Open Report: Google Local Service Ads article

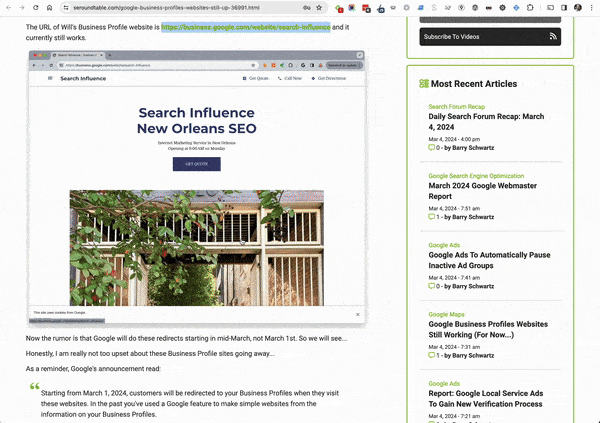(x=486, y=399)
